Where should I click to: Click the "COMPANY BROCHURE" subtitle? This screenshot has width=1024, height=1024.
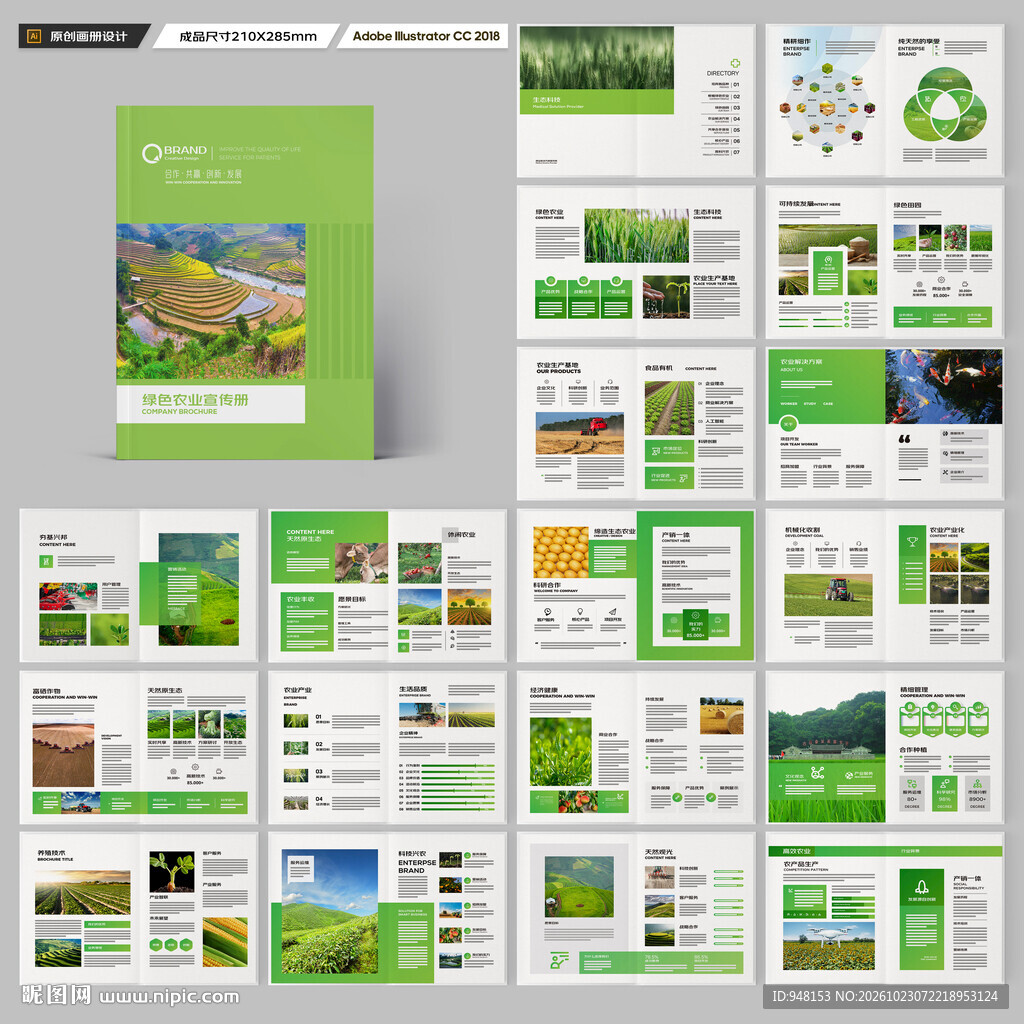[180, 412]
